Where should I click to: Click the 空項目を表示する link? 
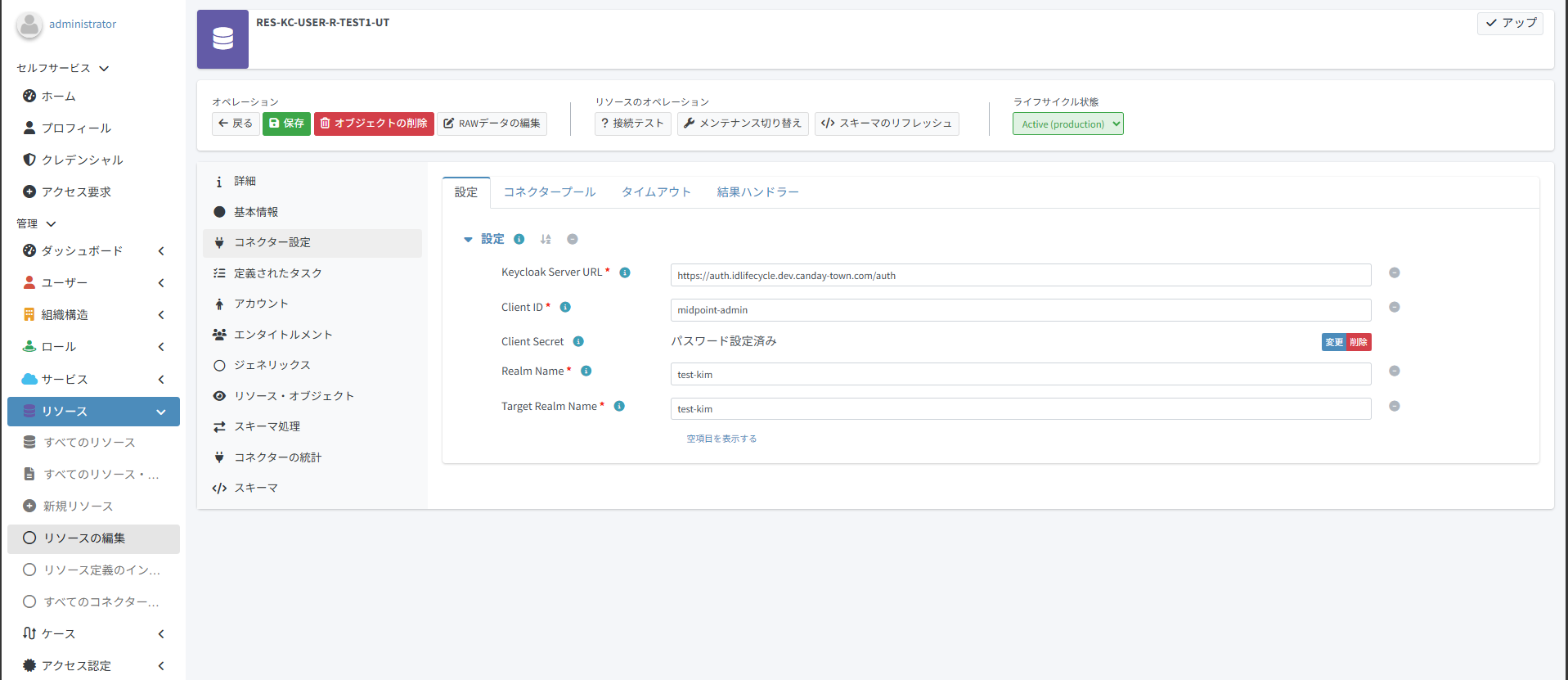[x=721, y=439]
